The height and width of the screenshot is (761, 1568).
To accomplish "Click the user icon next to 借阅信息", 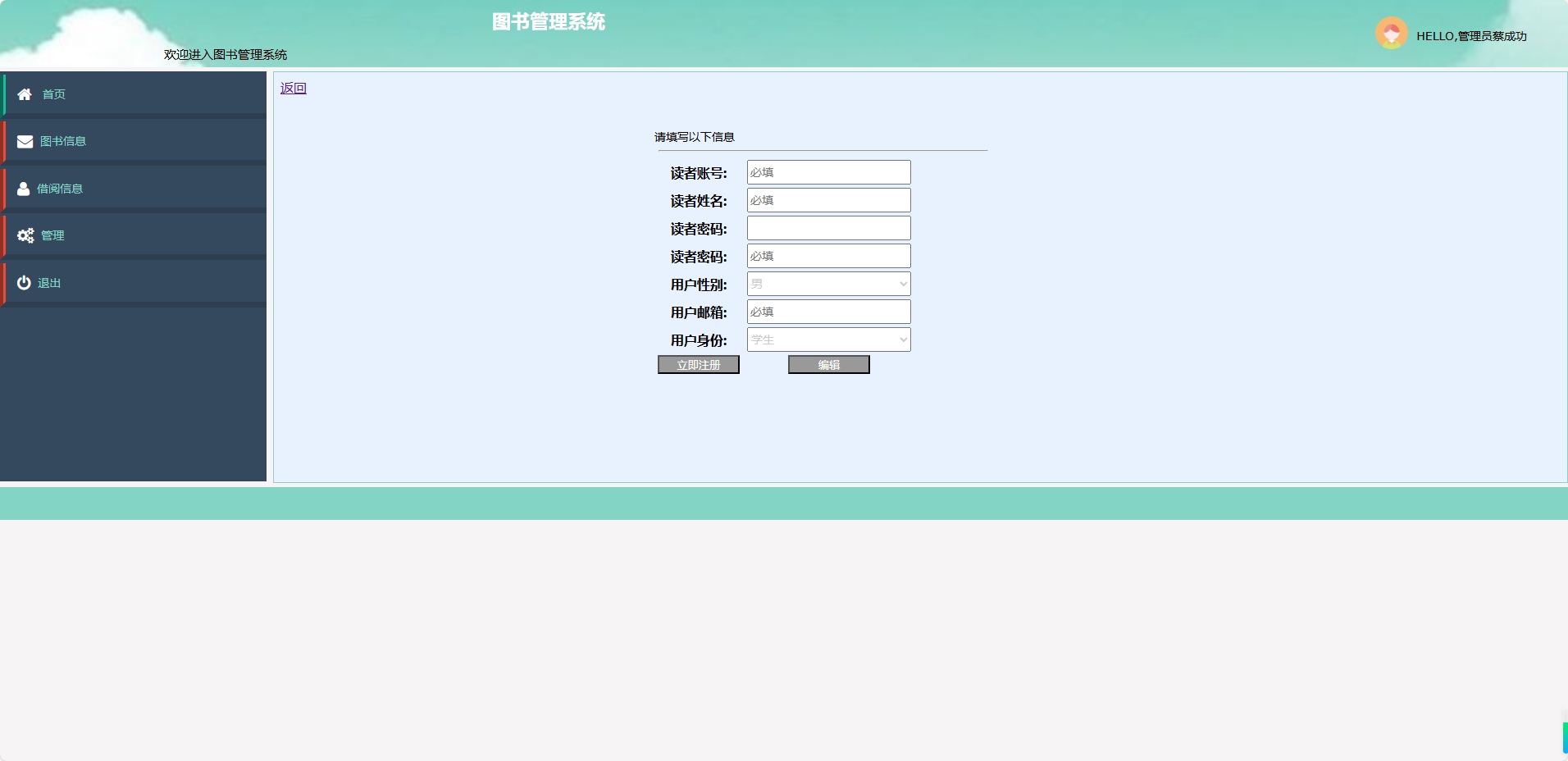I will click(24, 189).
